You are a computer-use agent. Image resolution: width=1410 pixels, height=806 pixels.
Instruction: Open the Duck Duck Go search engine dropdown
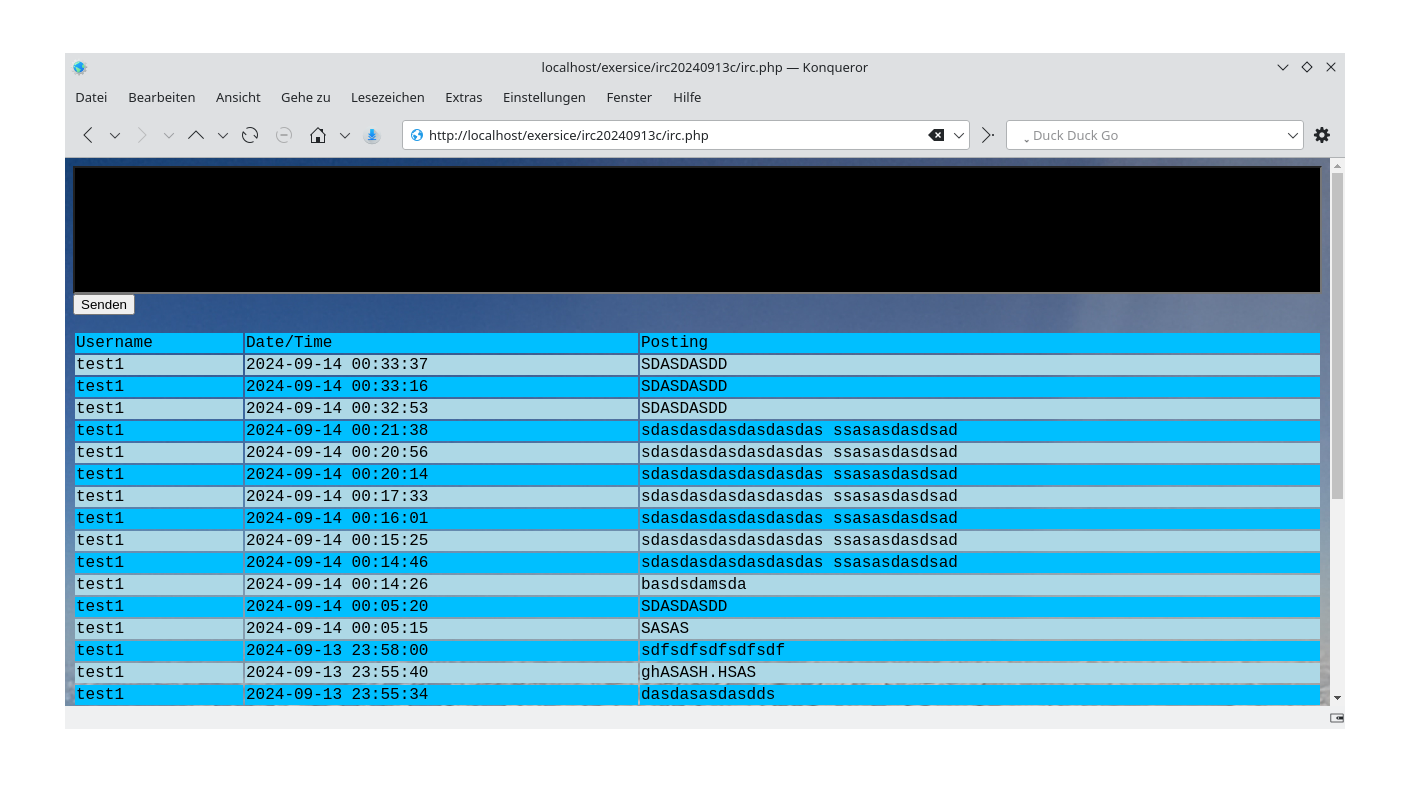pyautogui.click(x=1292, y=135)
